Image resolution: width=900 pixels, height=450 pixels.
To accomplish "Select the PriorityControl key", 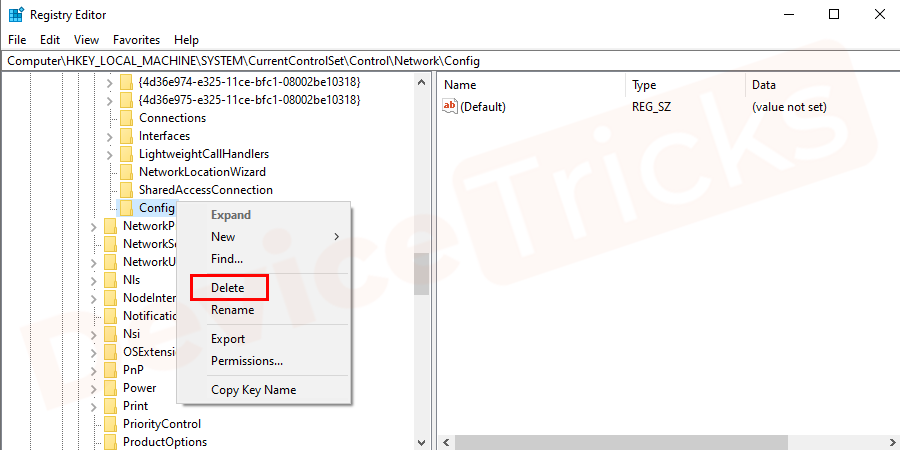I will coord(162,424).
